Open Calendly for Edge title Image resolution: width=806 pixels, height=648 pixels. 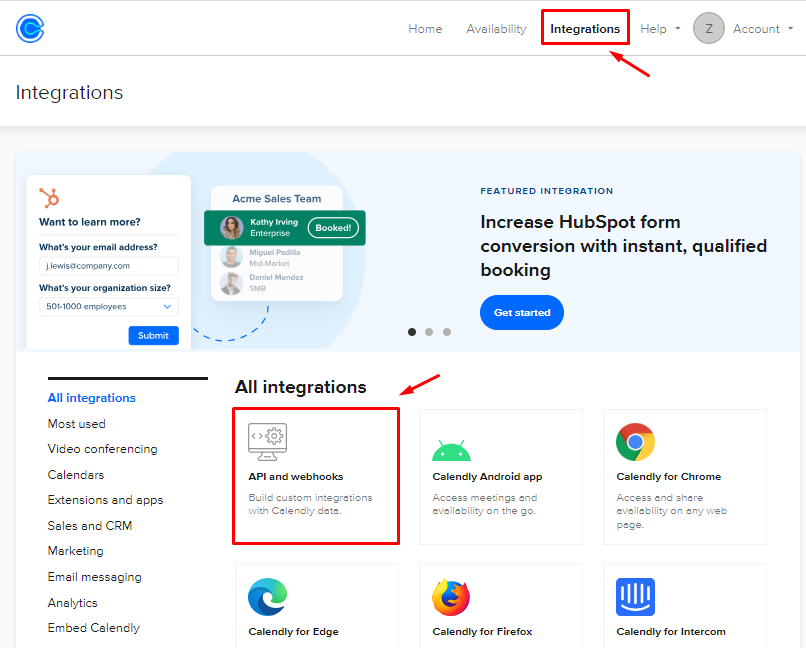(x=294, y=631)
